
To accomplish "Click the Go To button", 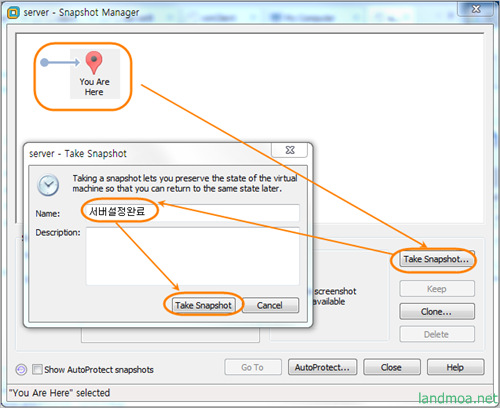I will [253, 367].
